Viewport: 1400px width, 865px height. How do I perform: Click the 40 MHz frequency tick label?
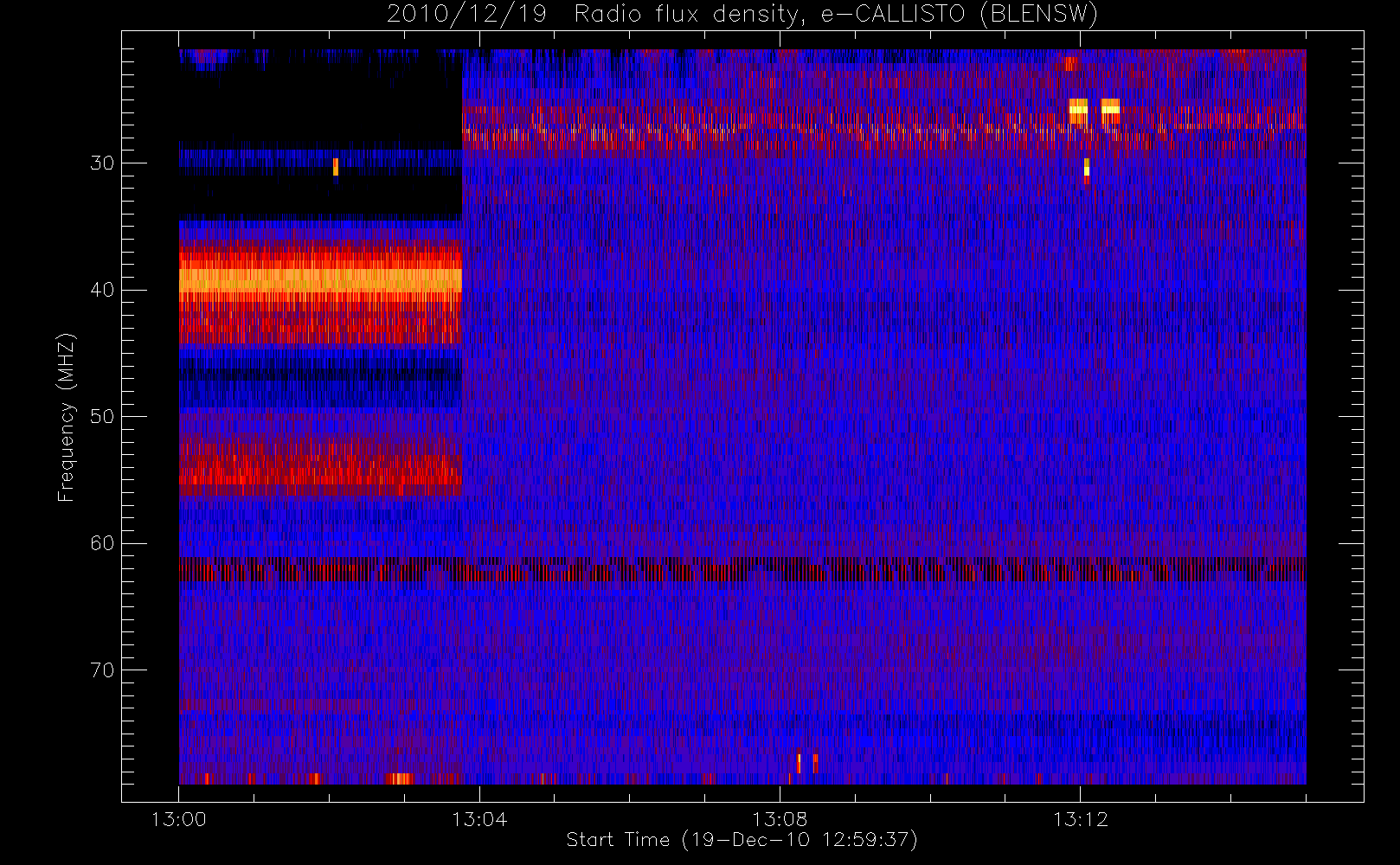tap(102, 290)
